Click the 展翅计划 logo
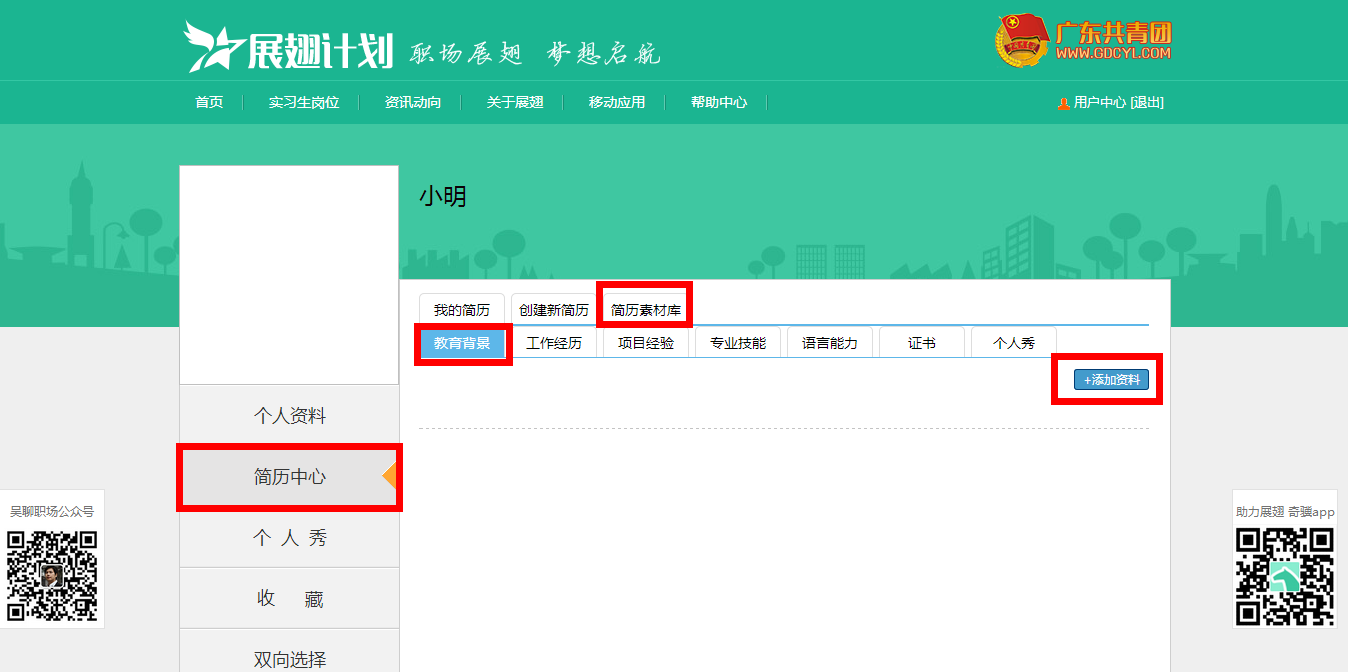1348x672 pixels. pyautogui.click(x=289, y=47)
